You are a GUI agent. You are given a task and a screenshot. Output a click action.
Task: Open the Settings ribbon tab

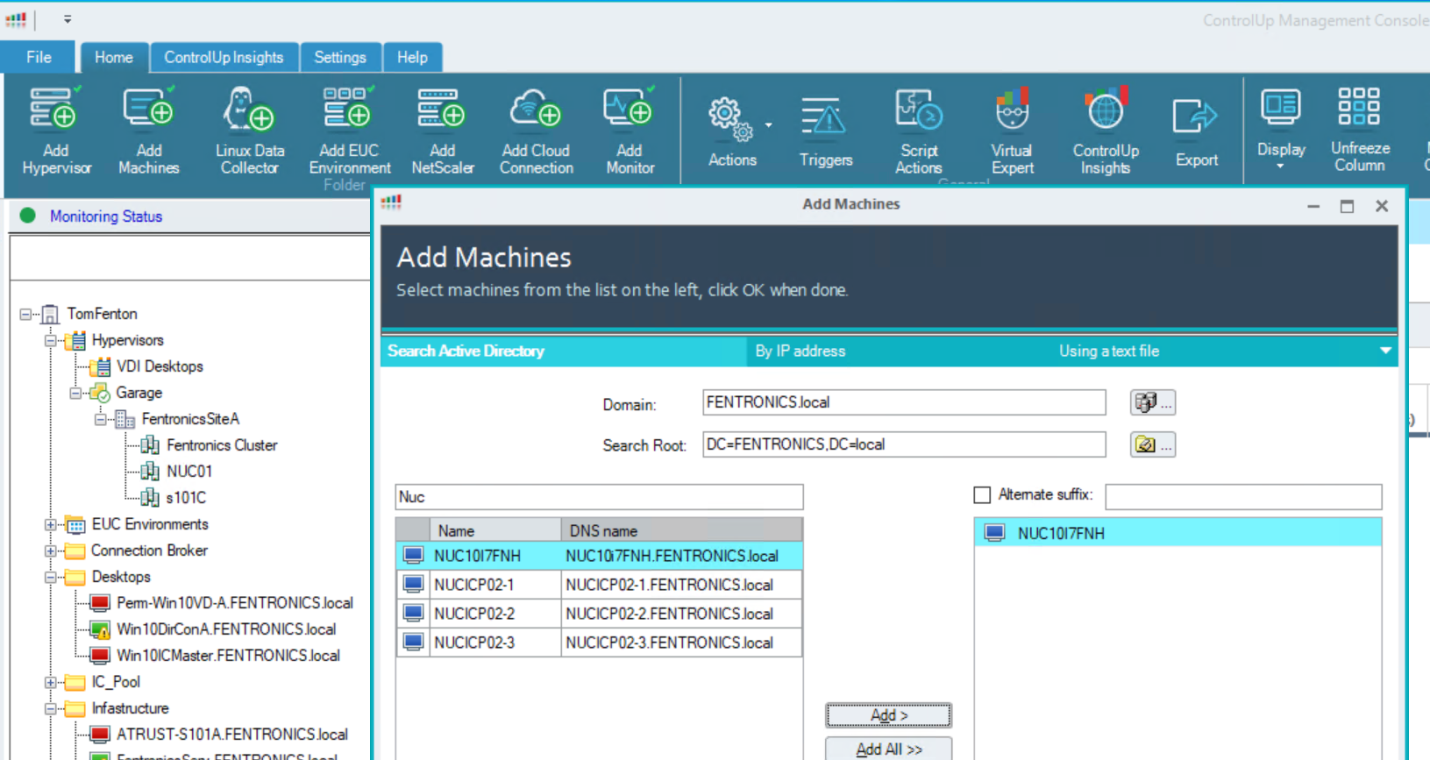(340, 57)
